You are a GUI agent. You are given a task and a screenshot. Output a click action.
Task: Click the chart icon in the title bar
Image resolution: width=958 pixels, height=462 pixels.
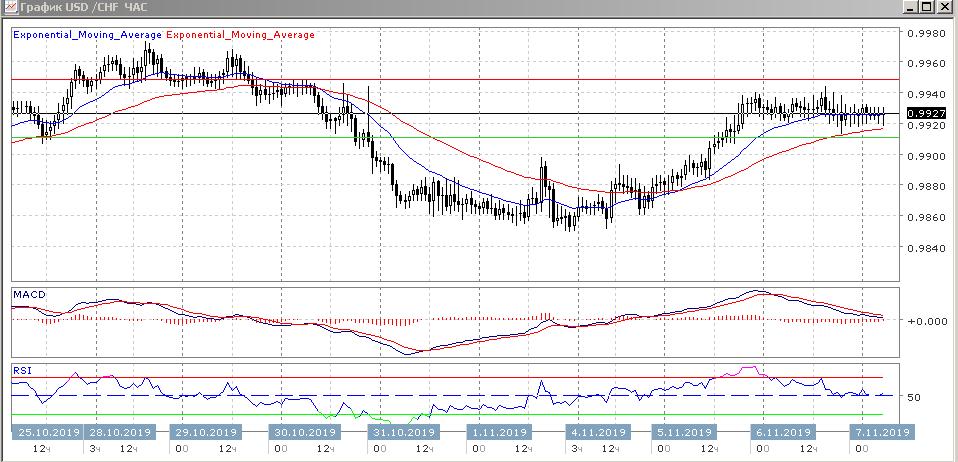click(x=9, y=8)
